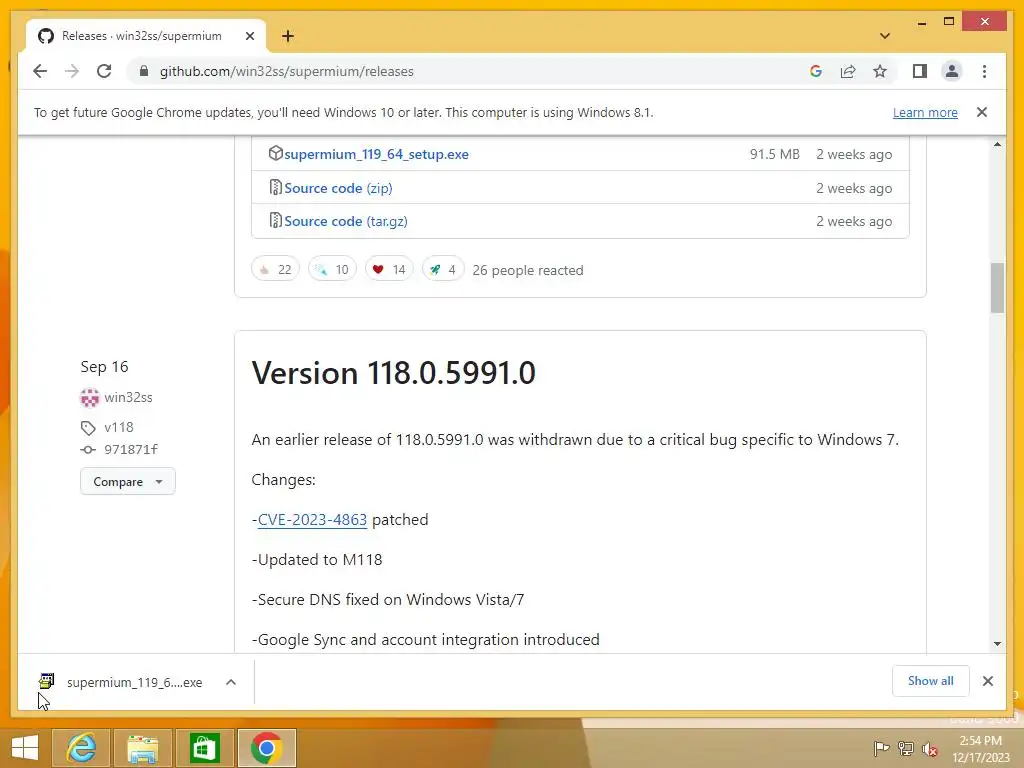Image resolution: width=1024 pixels, height=768 pixels.
Task: Click the thumbs up reaction with 22
Action: (275, 269)
